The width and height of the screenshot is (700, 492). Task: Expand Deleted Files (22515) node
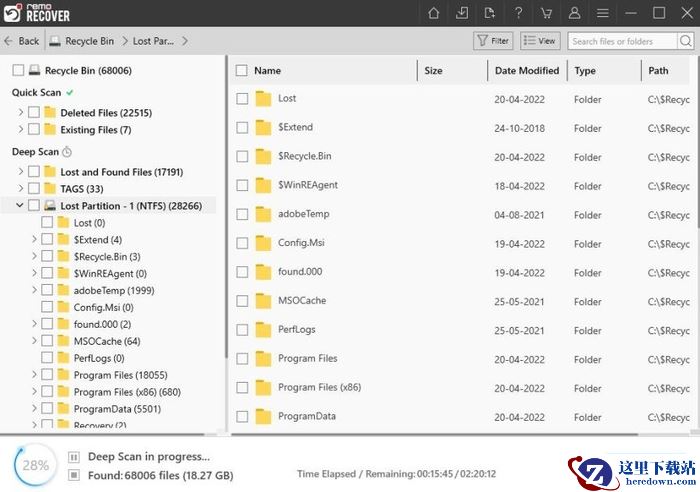(x=21, y=112)
